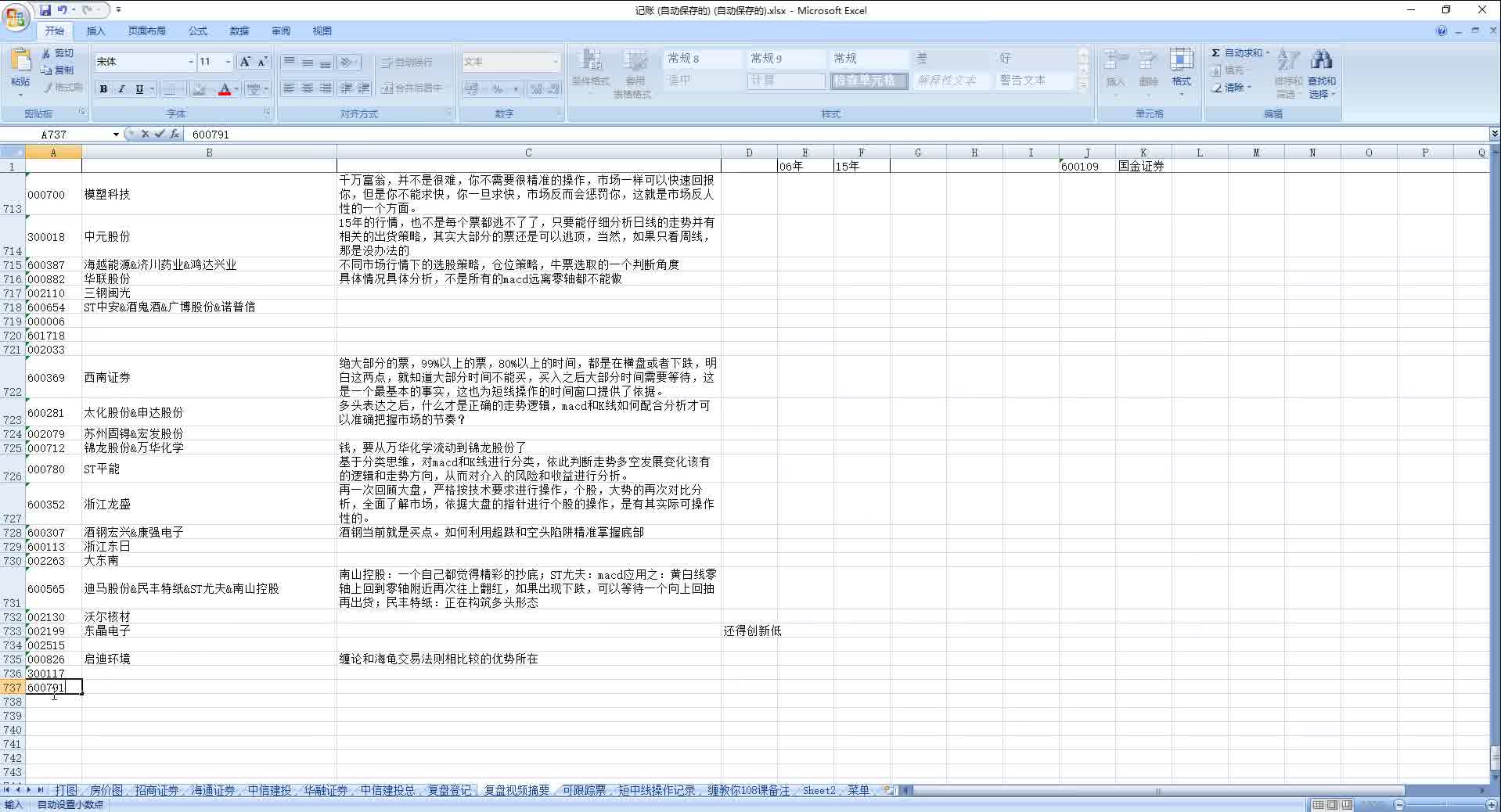Open the font size 11 dropdown
1501x812 pixels.
point(228,62)
